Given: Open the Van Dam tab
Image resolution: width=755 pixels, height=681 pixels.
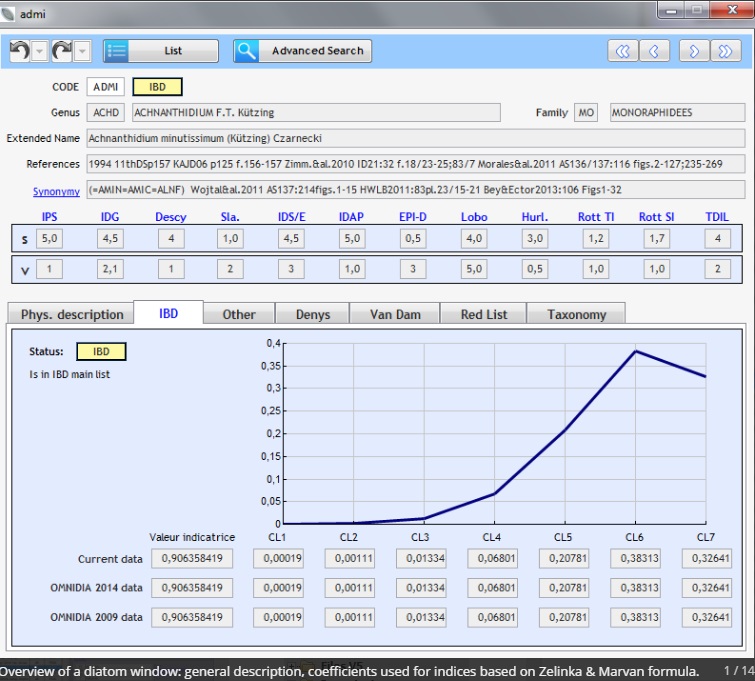Looking at the screenshot, I should (395, 314).
